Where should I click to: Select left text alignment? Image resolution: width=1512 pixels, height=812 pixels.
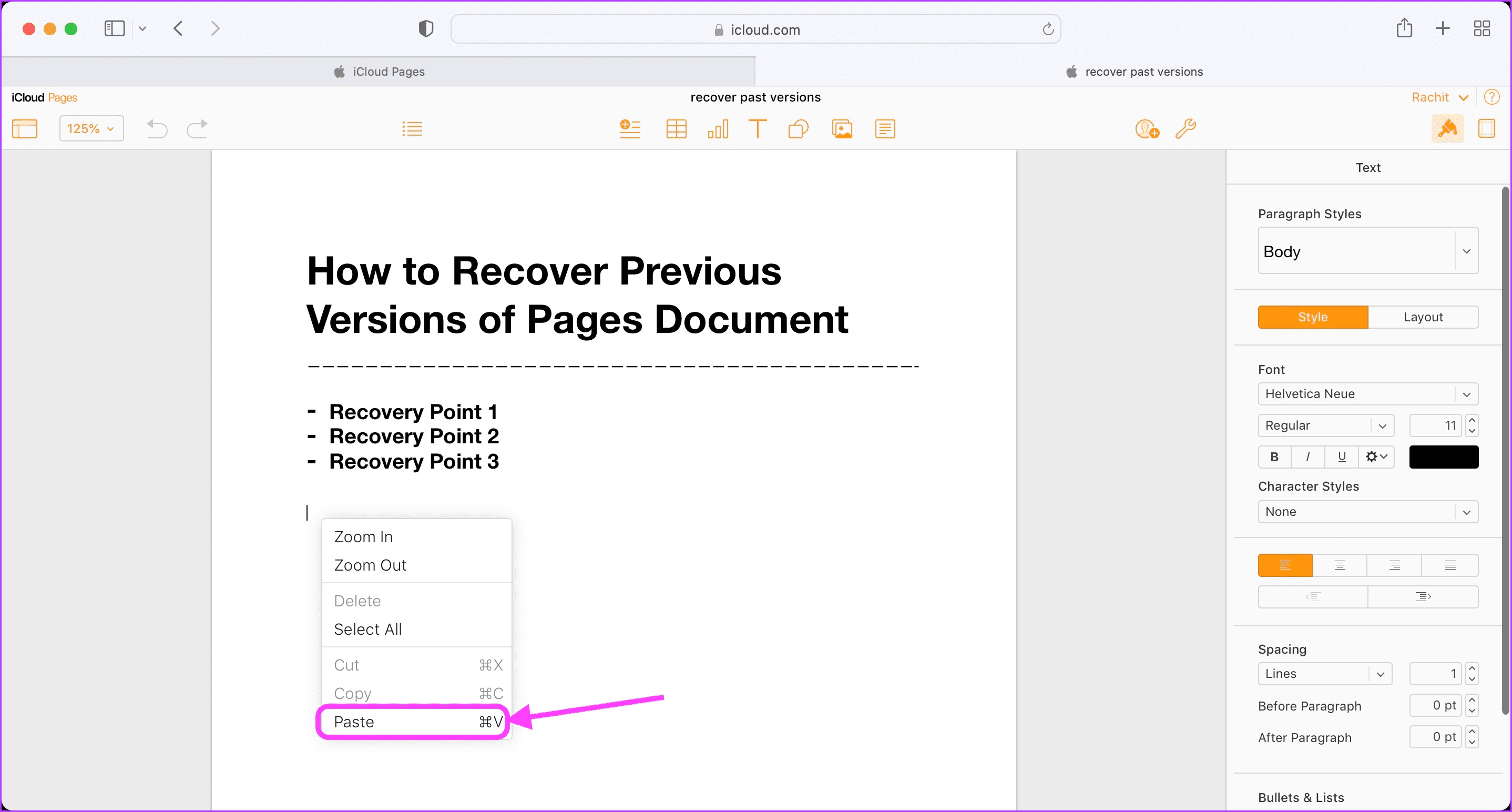point(1285,565)
